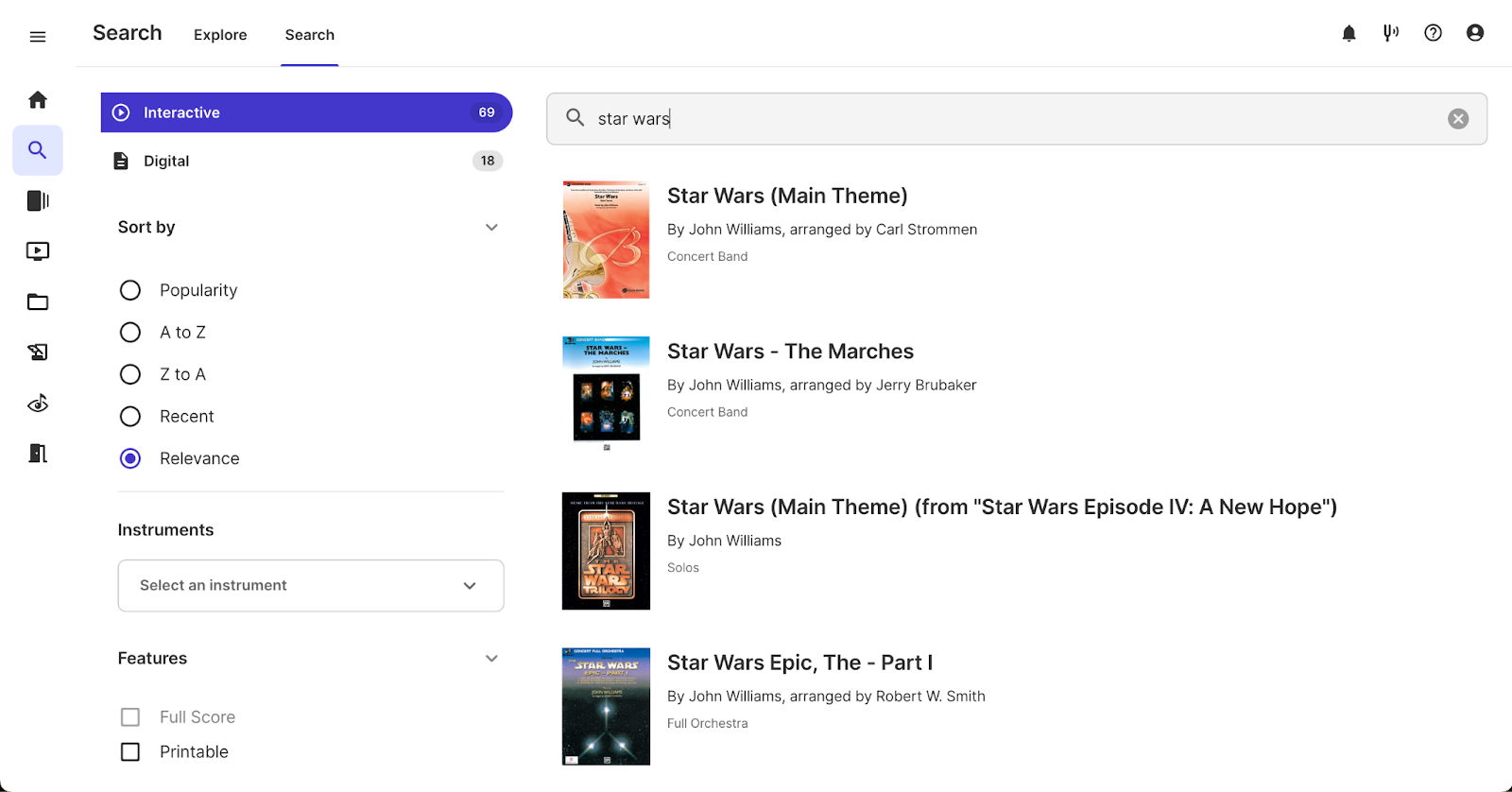Open the library book icon in sidebar
Viewport: 1512px width, 792px height.
pos(38,200)
